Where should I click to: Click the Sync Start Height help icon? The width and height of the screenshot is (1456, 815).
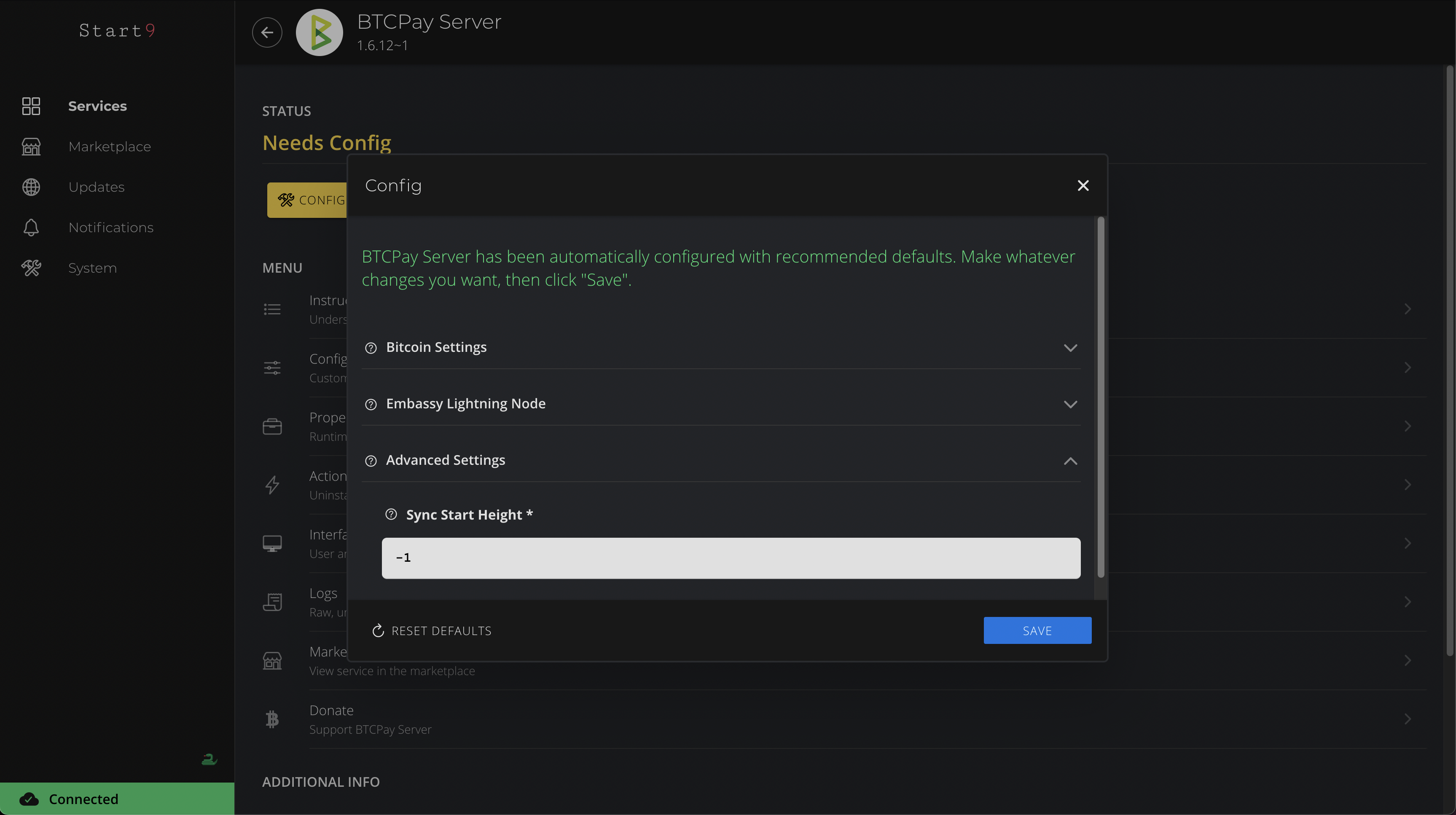pos(391,514)
